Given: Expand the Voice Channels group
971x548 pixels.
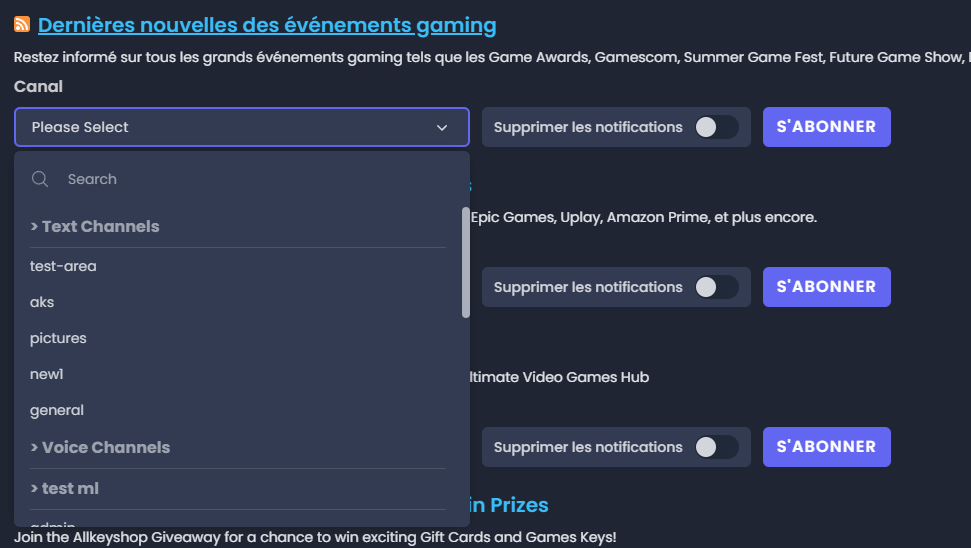Looking at the screenshot, I should point(100,448).
